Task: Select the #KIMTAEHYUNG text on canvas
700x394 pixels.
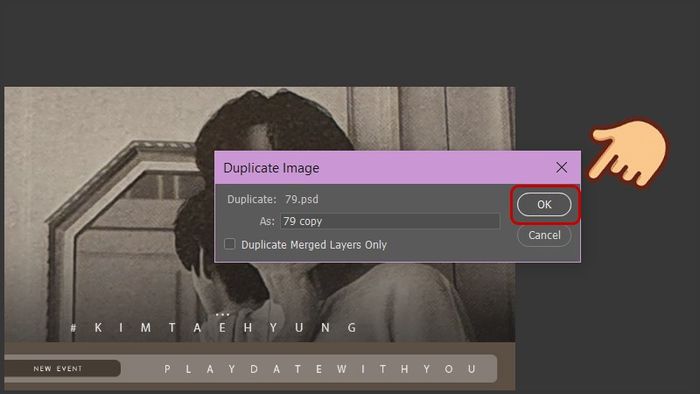Action: (x=213, y=328)
